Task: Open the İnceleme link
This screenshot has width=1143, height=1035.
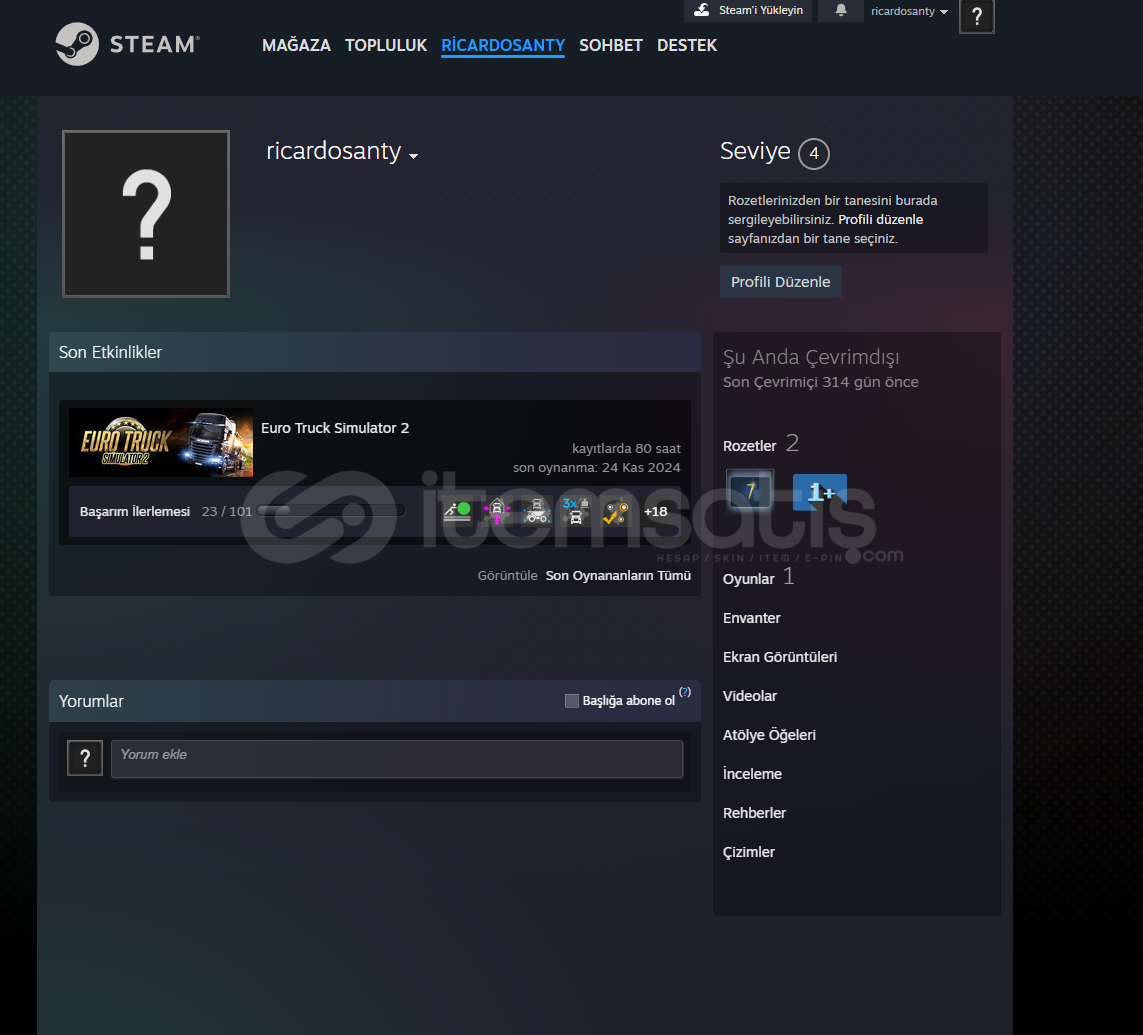Action: [x=752, y=774]
